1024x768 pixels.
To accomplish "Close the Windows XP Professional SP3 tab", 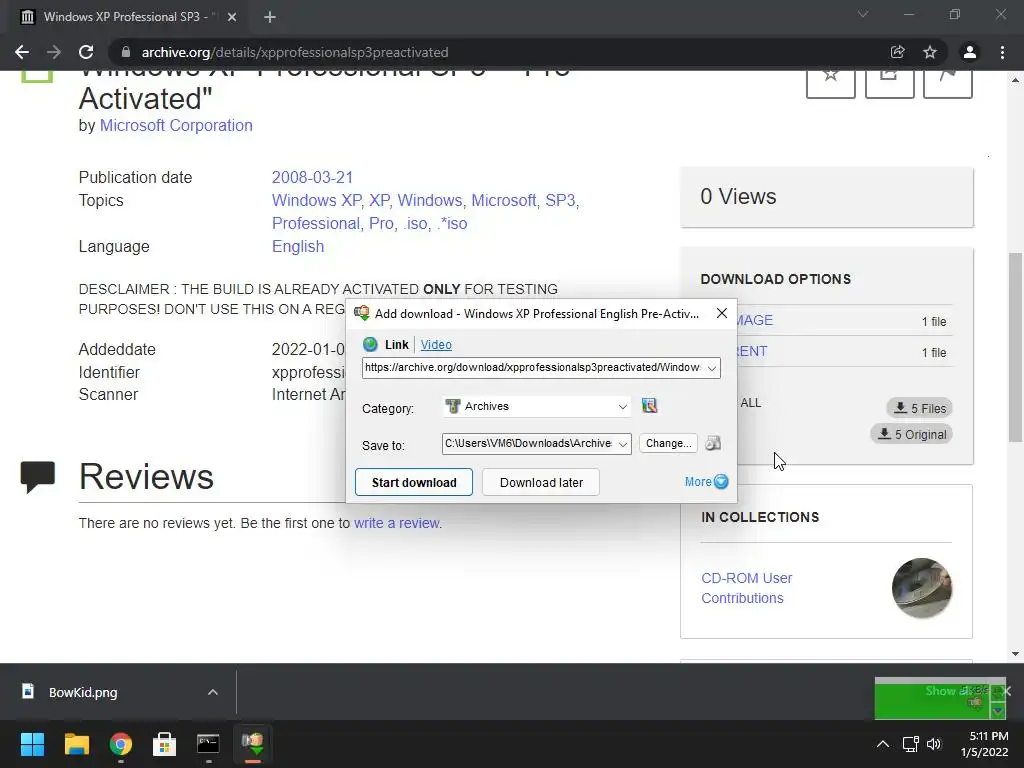I will tap(232, 17).
